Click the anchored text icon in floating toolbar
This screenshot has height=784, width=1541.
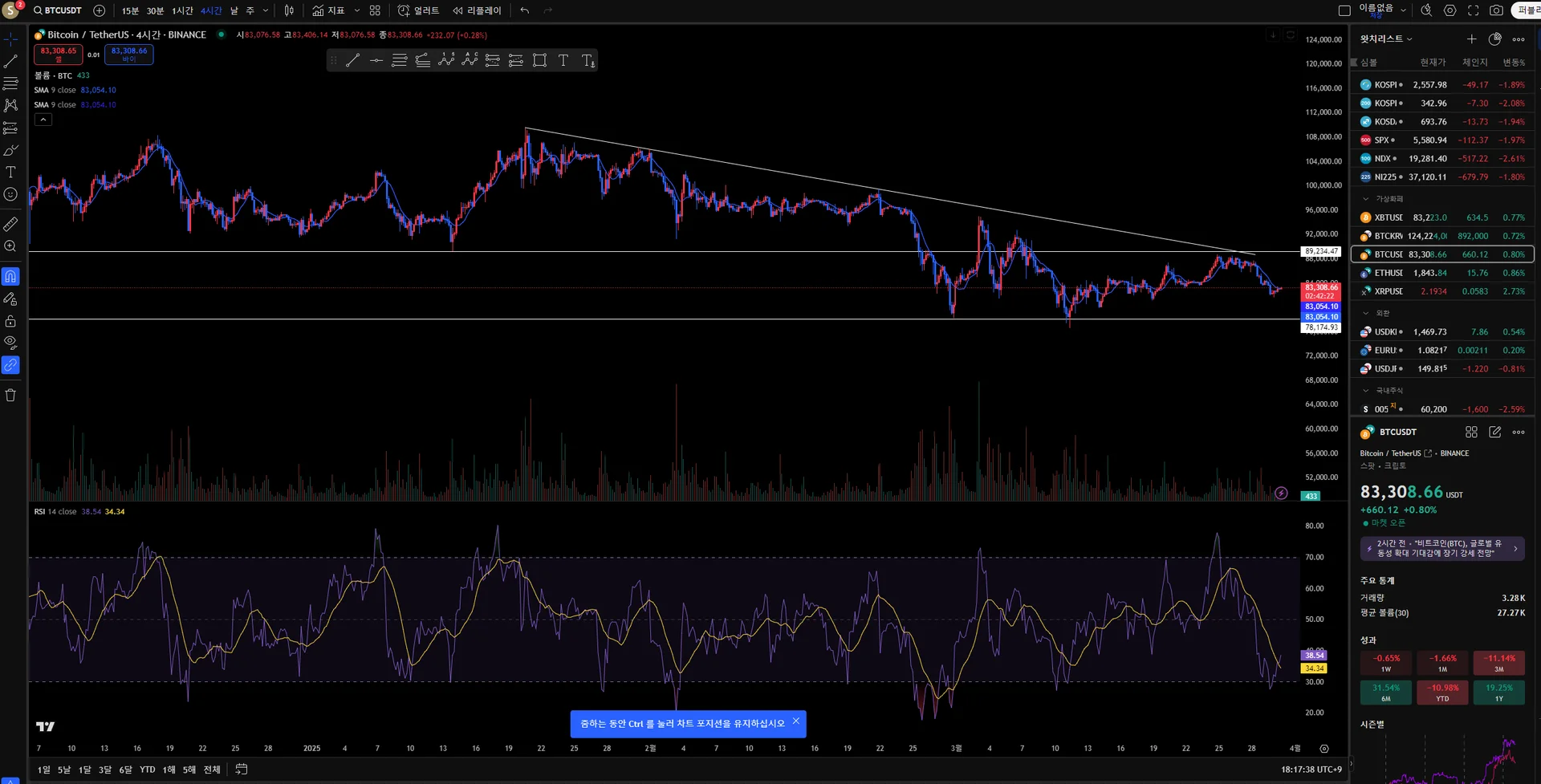588,60
